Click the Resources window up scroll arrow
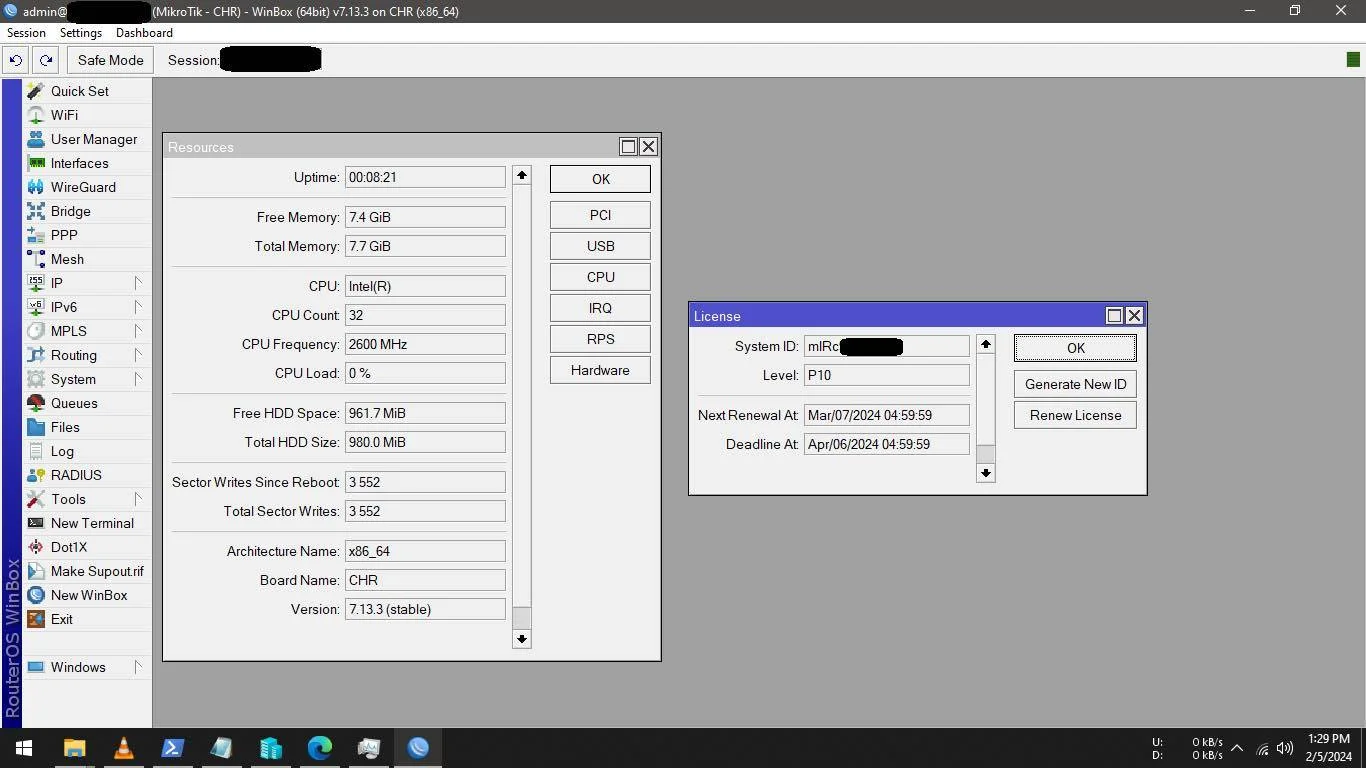 [521, 175]
